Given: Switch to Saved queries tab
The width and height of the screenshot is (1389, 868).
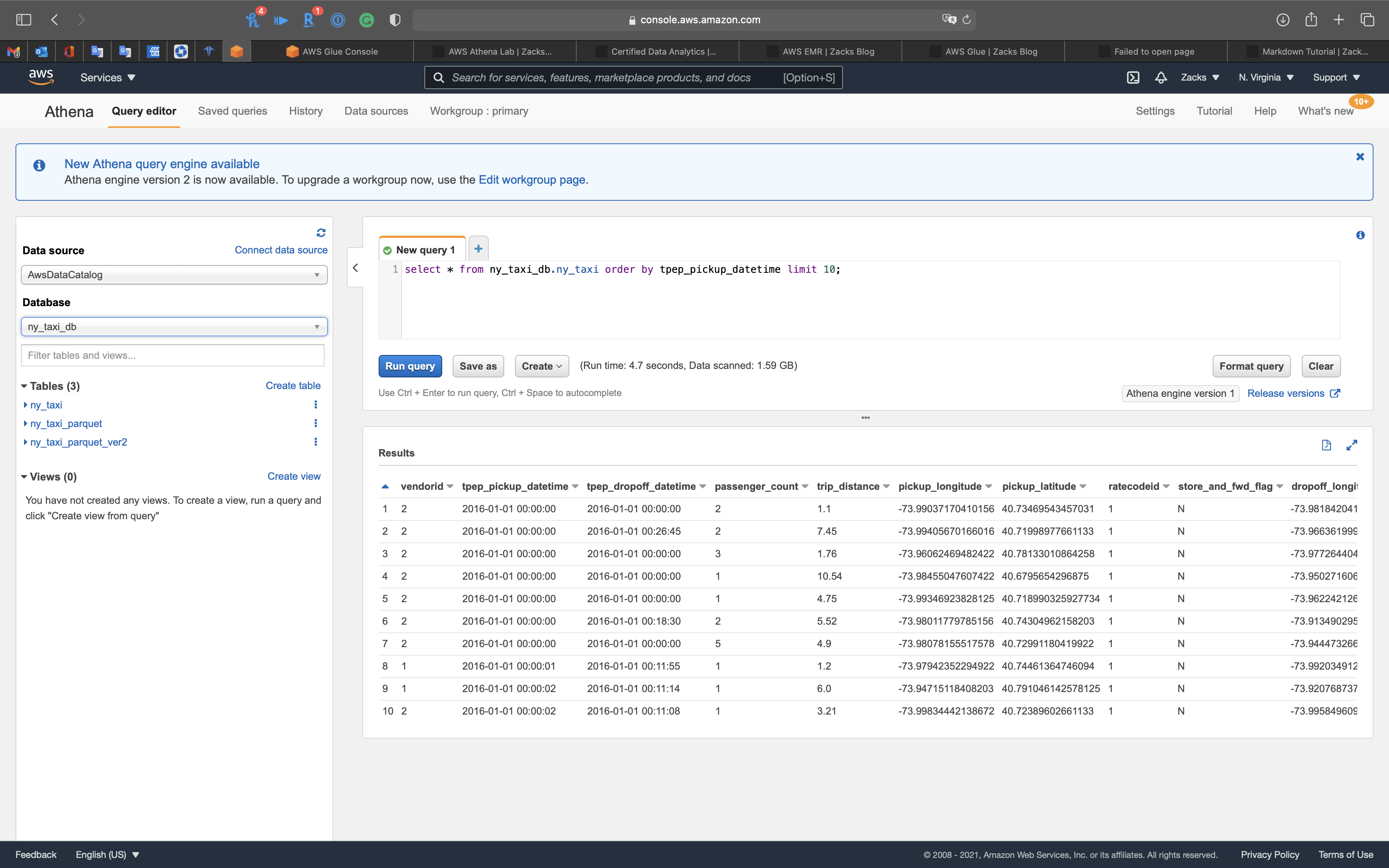Looking at the screenshot, I should point(233,111).
